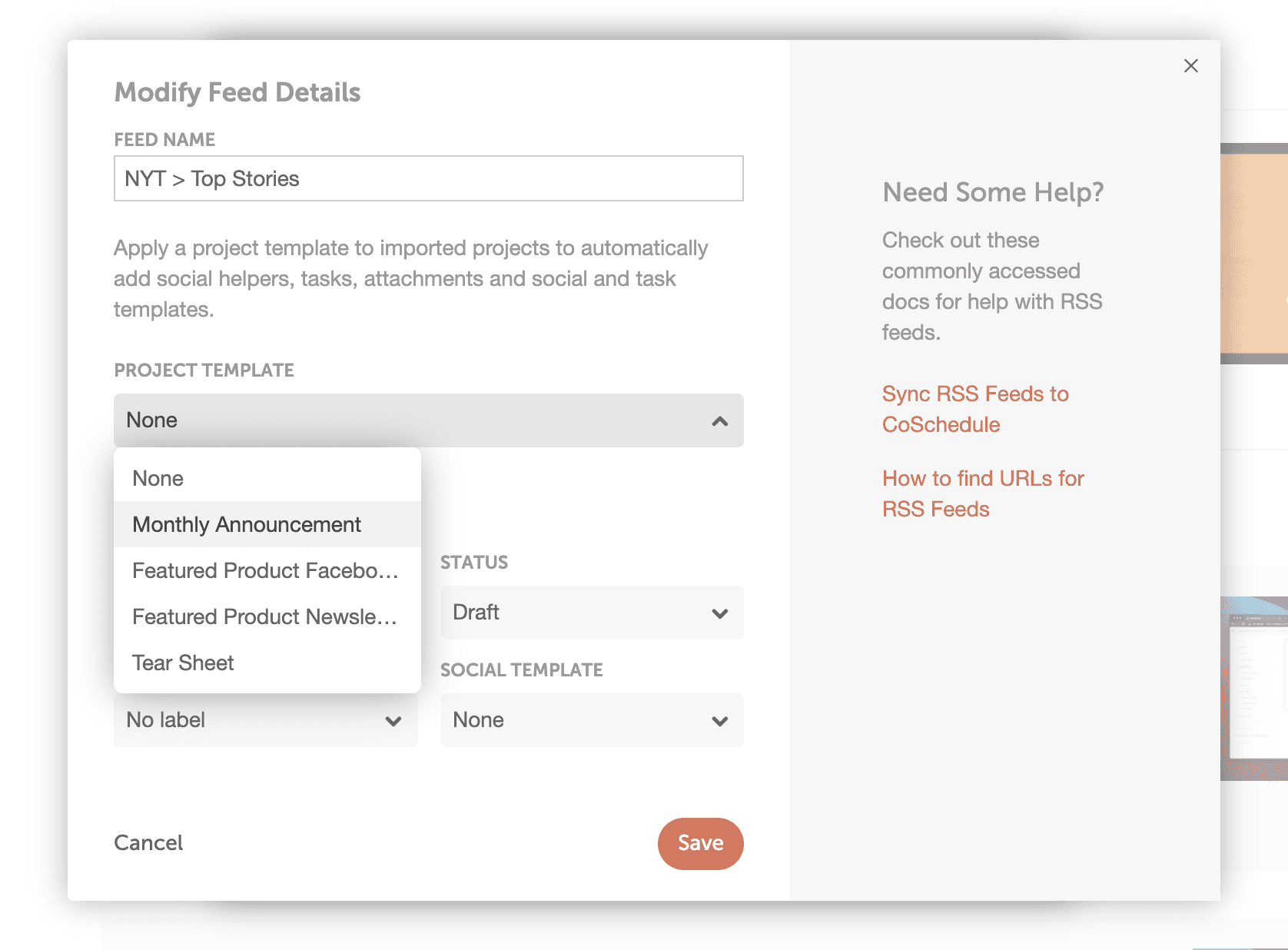Close the Modify Feed Details dialog
The height and width of the screenshot is (950, 1288).
1190,66
